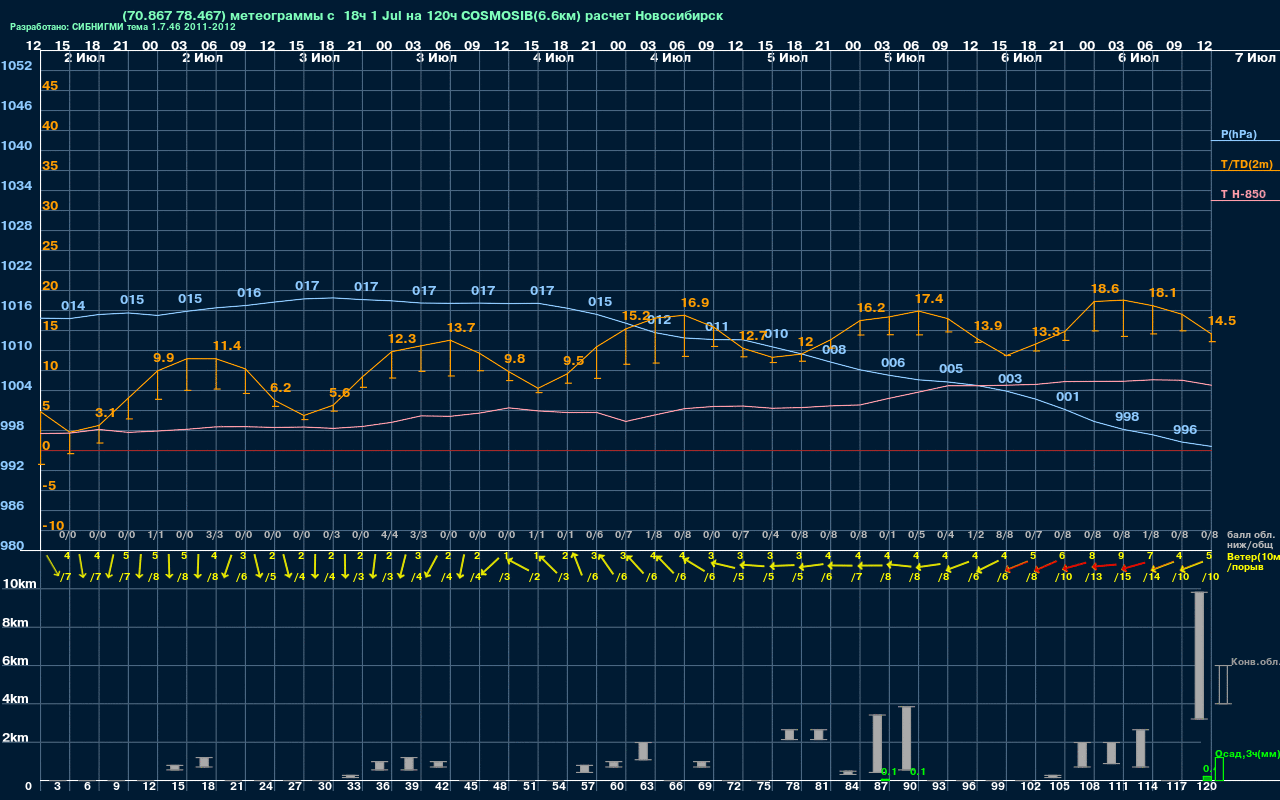This screenshot has height=800, width=1280.
Task: Click the 4/4 cloud cover value
Action: pos(390,535)
